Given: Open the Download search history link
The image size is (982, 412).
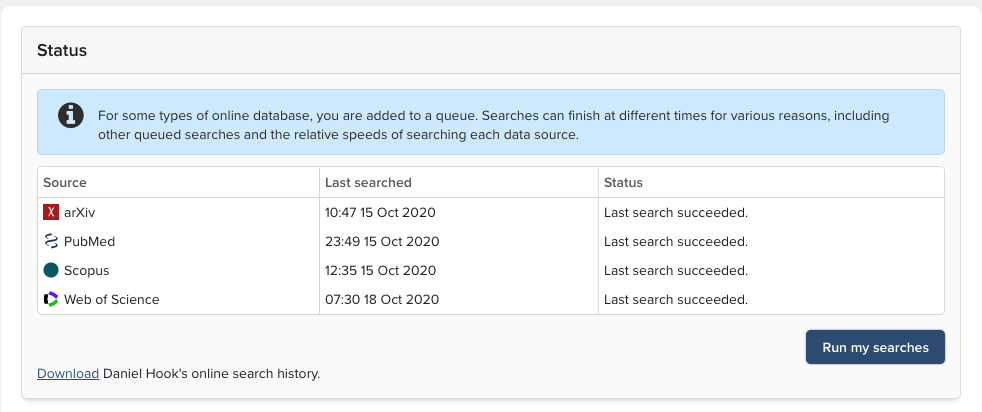Looking at the screenshot, I should (67, 374).
